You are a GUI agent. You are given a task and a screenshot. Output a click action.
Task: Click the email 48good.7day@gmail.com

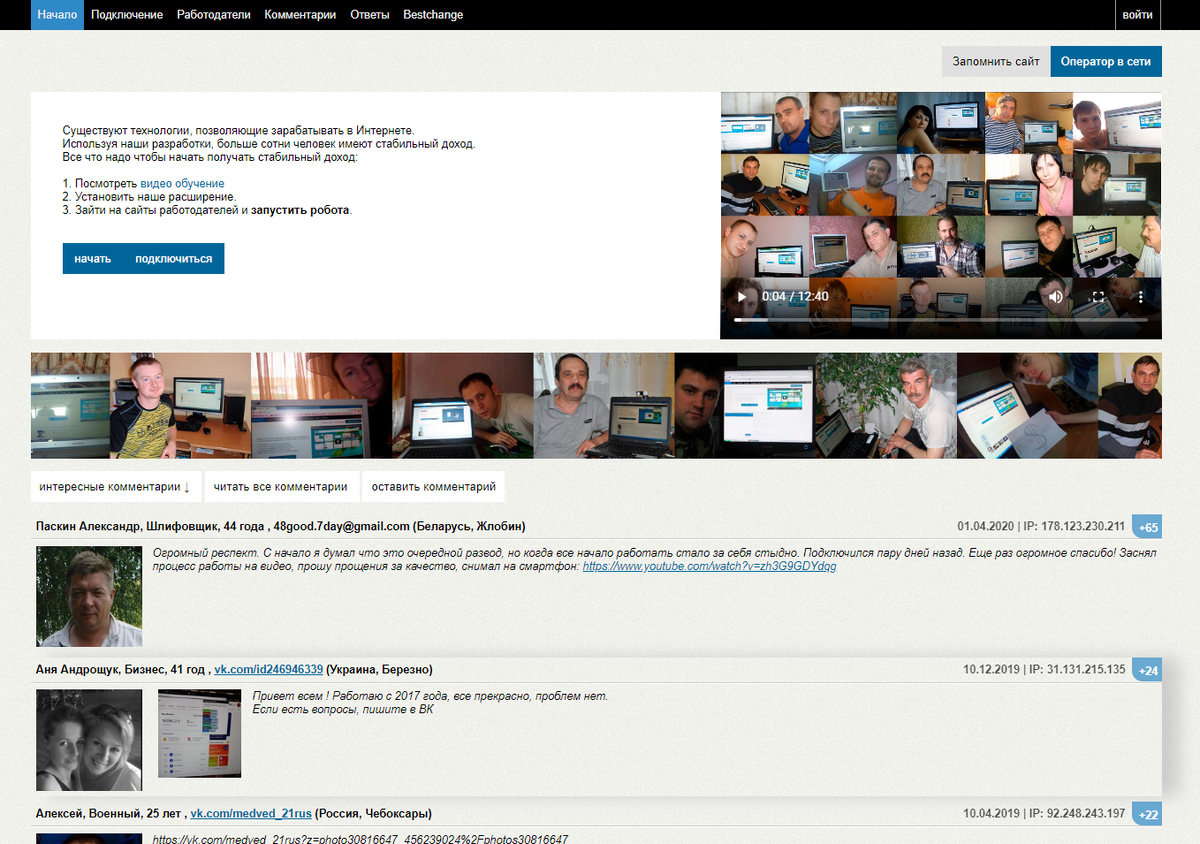tap(342, 526)
